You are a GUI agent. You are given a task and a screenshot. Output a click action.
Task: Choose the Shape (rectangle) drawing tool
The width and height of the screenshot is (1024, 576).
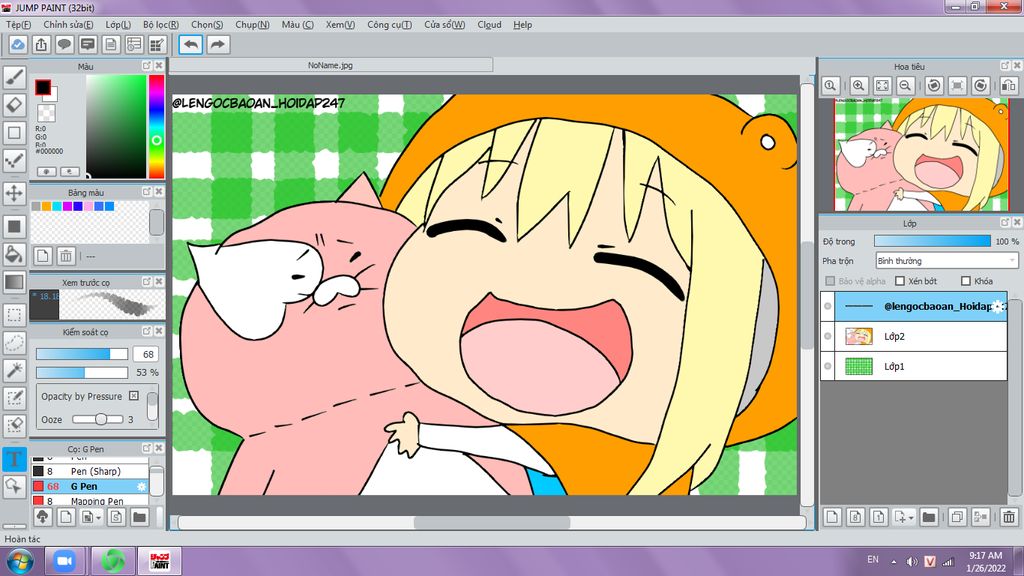coord(14,133)
